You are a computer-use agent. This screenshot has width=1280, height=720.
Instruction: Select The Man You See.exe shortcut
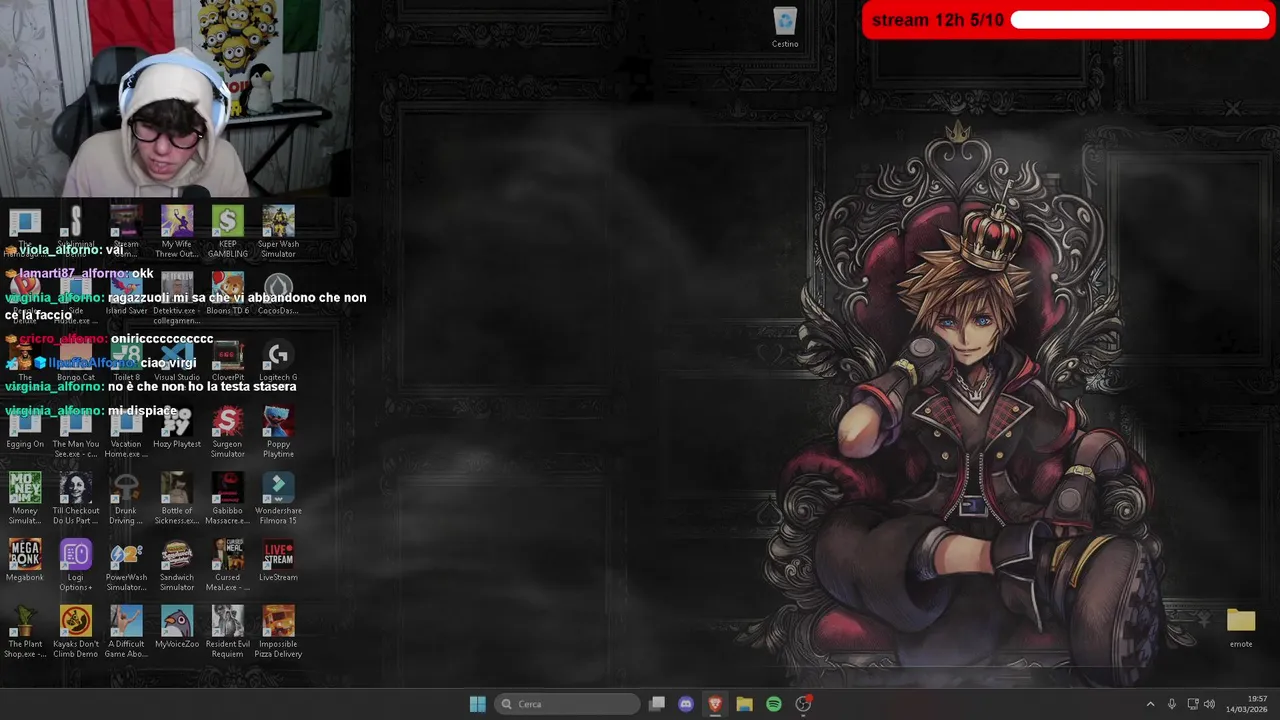[75, 432]
